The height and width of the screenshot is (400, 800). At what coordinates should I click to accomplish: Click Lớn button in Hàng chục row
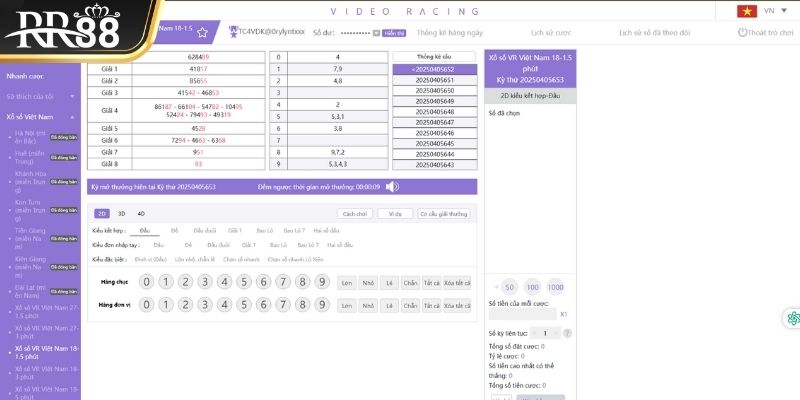pos(347,282)
